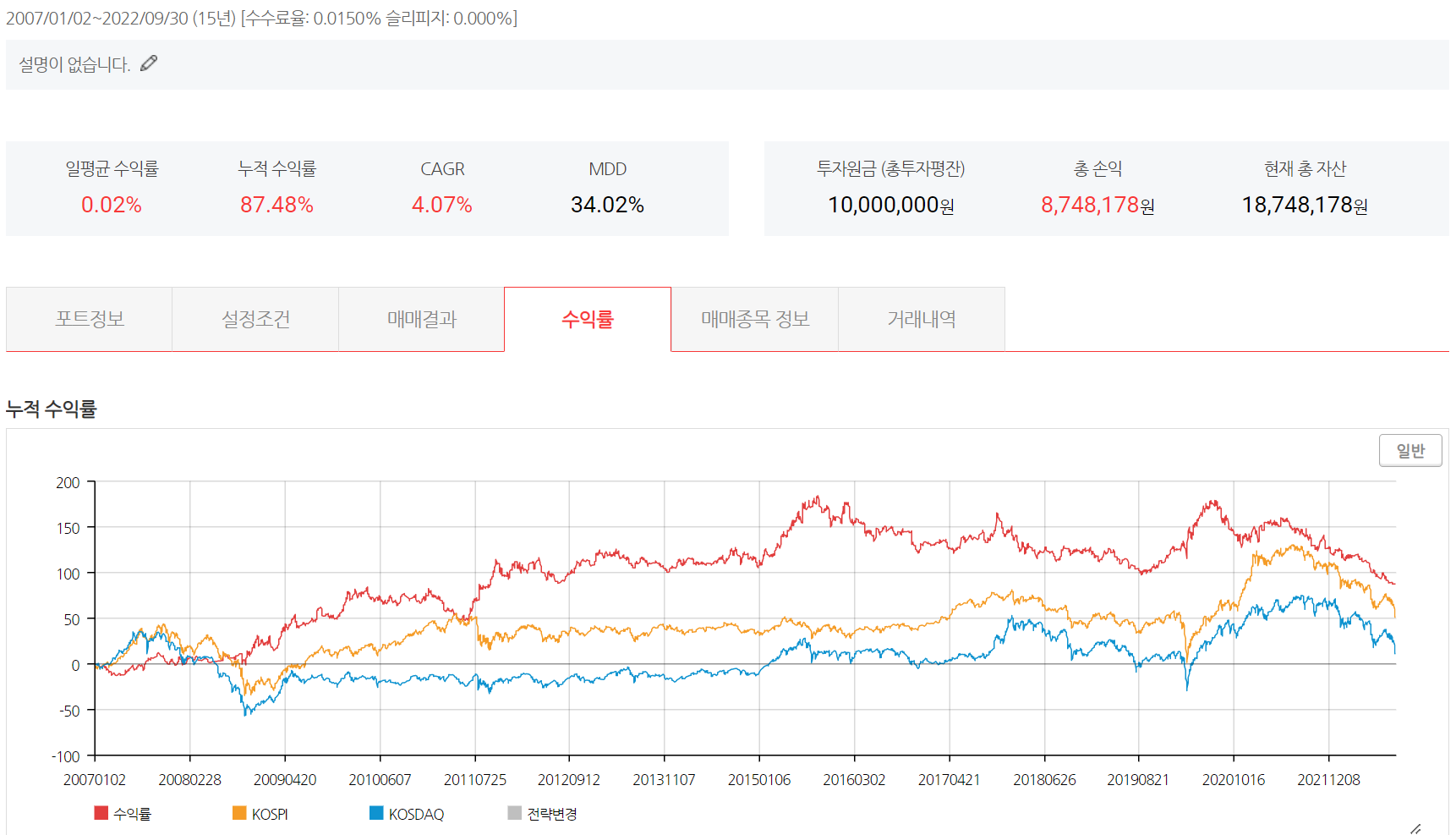The height and width of the screenshot is (835, 1456).
Task: Click the 일평균 수익률 metric label
Action: 112,169
